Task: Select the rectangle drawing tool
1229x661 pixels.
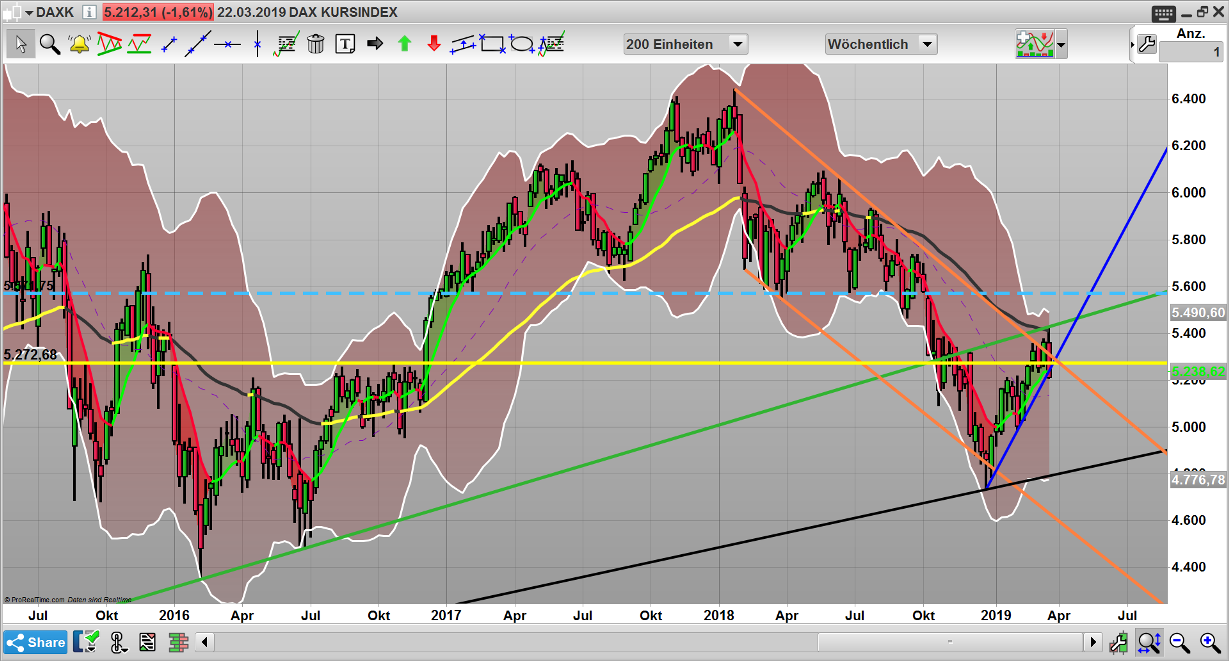Action: pos(492,44)
